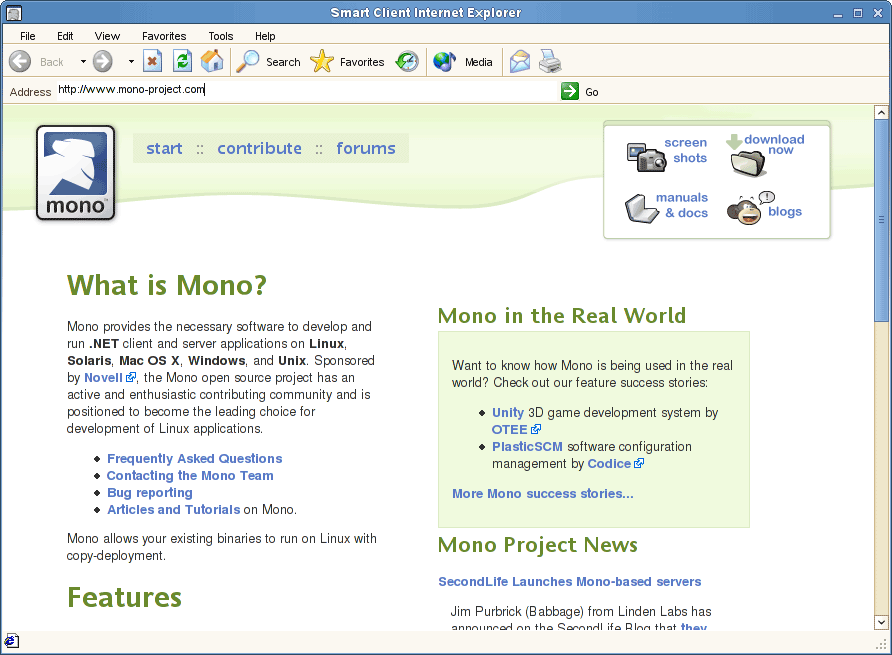Click the IE status bar icon
The width and height of the screenshot is (892, 655).
coord(11,641)
